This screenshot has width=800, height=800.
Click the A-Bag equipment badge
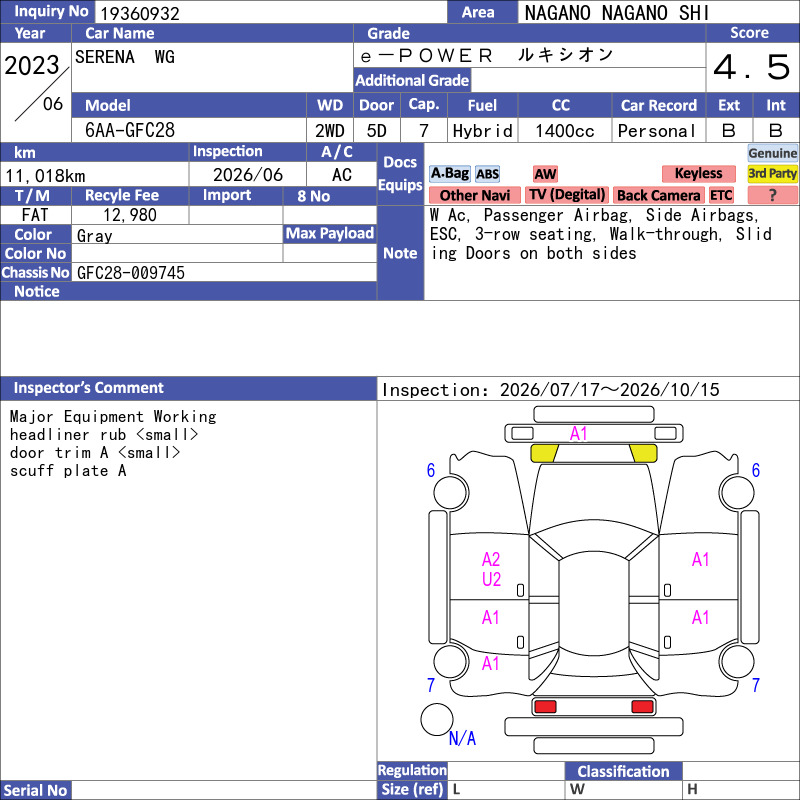[449, 174]
